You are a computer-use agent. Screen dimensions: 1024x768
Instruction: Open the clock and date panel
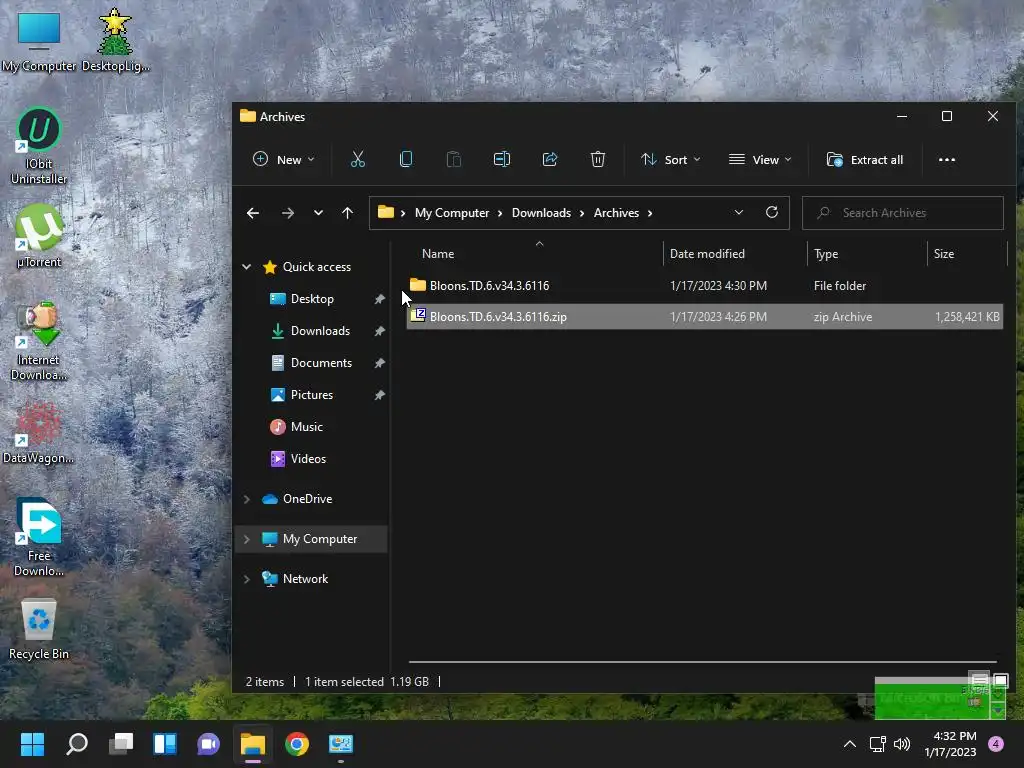tap(950, 744)
